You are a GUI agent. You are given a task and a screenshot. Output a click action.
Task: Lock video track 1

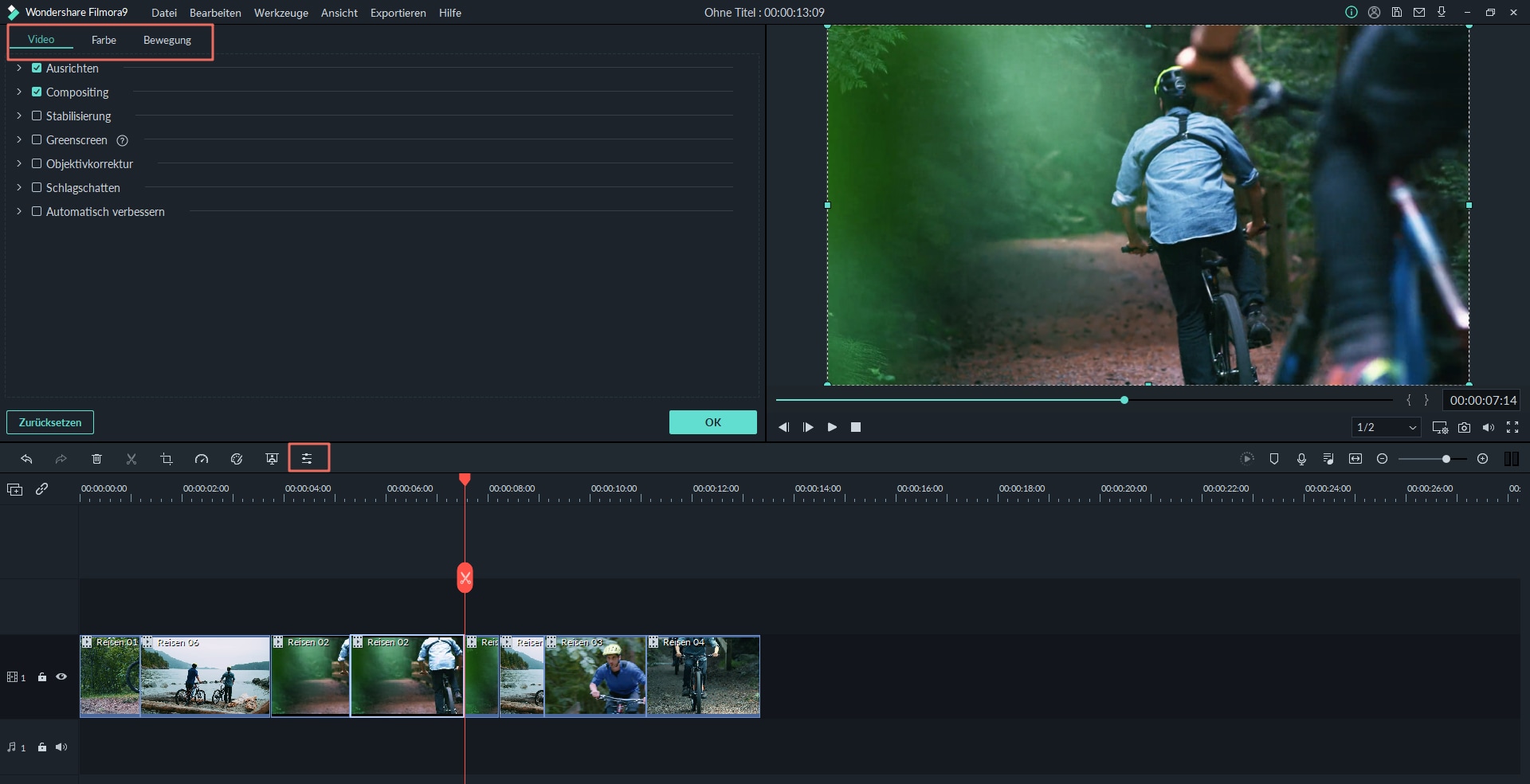pyautogui.click(x=42, y=677)
